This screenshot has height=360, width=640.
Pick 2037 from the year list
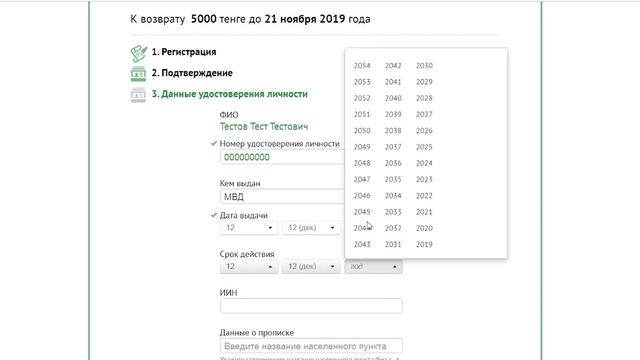point(393,147)
